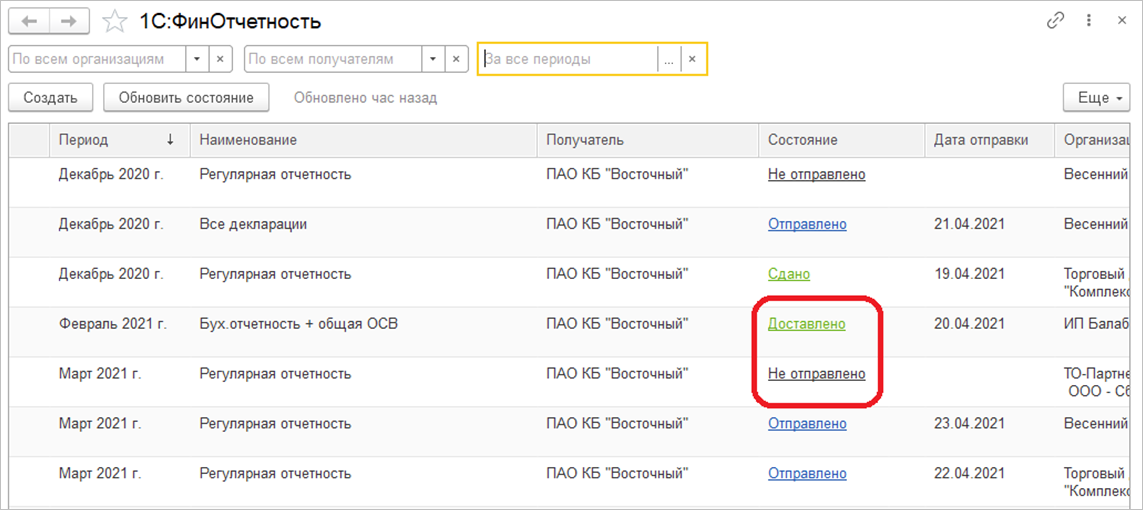Open the green Доставлено status link

tap(806, 324)
